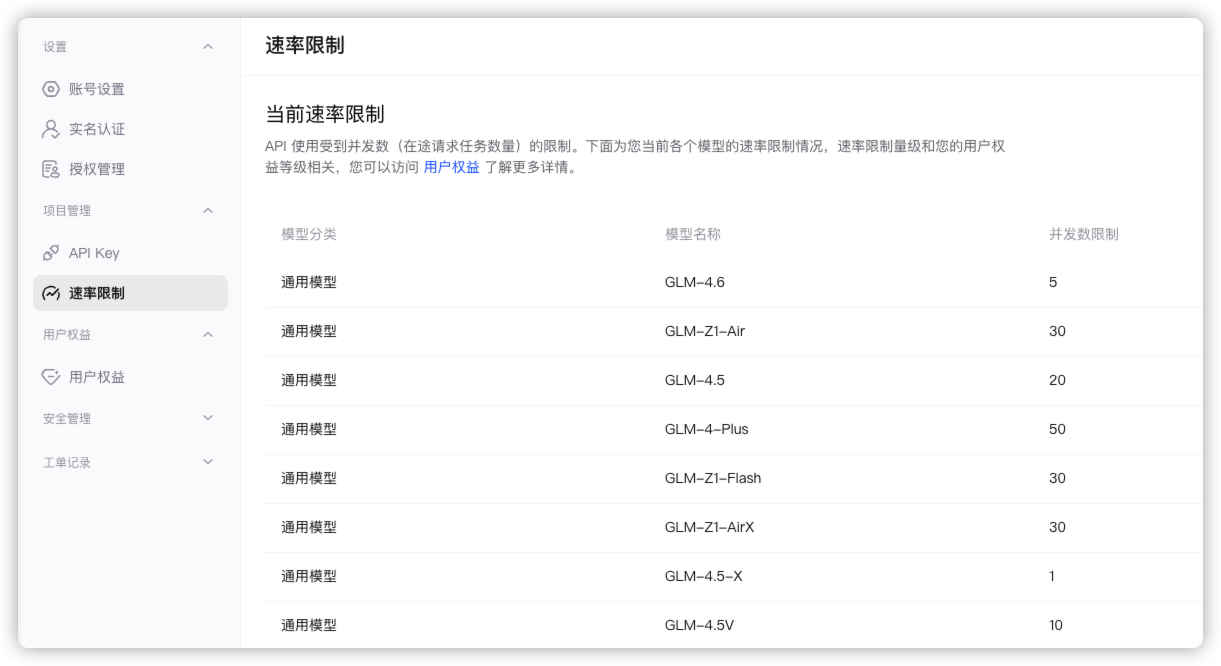Expand the 安全管理 section chevron
The width and height of the screenshot is (1221, 666).
pyautogui.click(x=208, y=419)
